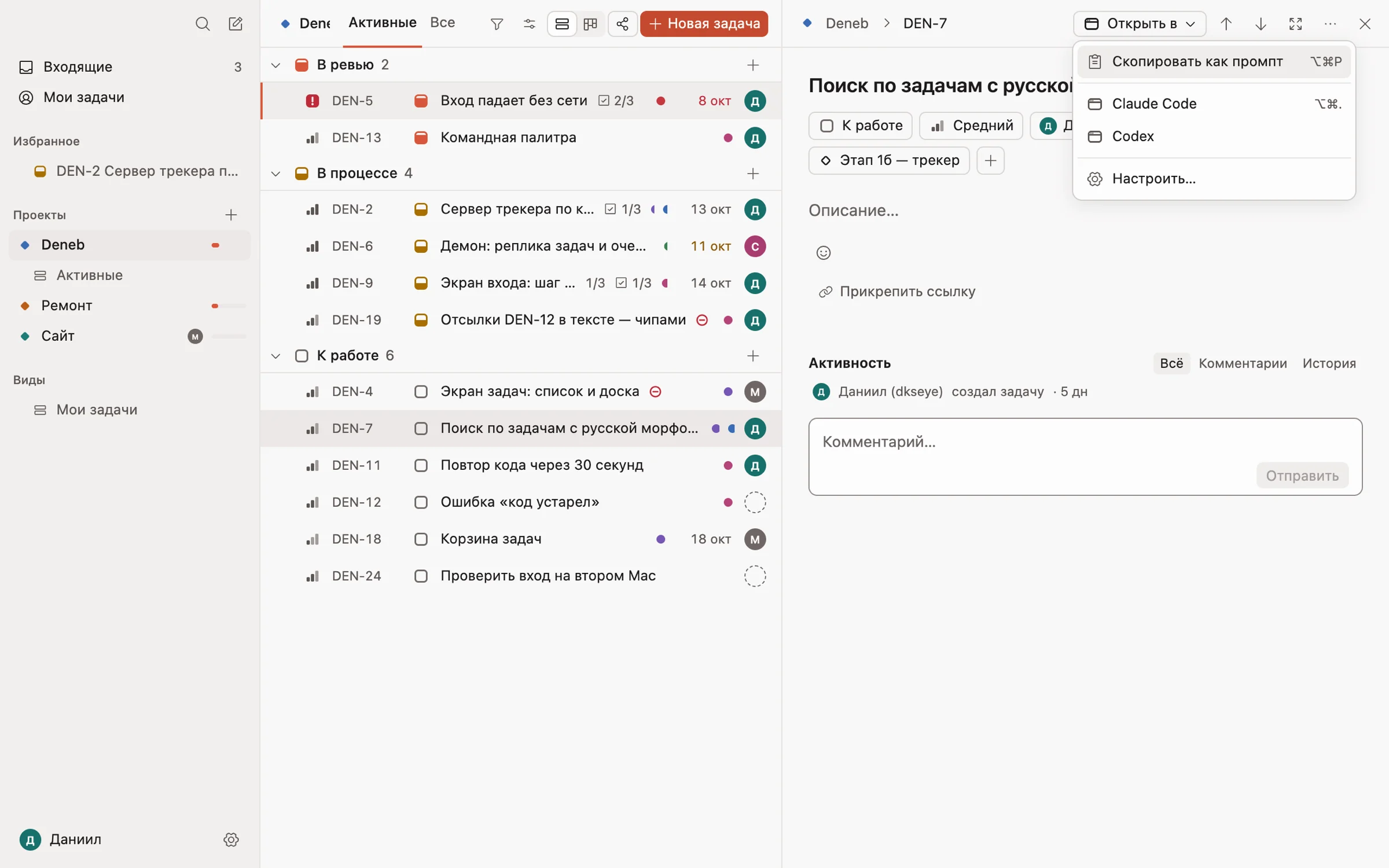
Task: Toggle status checkbox of DEN-11
Action: (x=421, y=465)
